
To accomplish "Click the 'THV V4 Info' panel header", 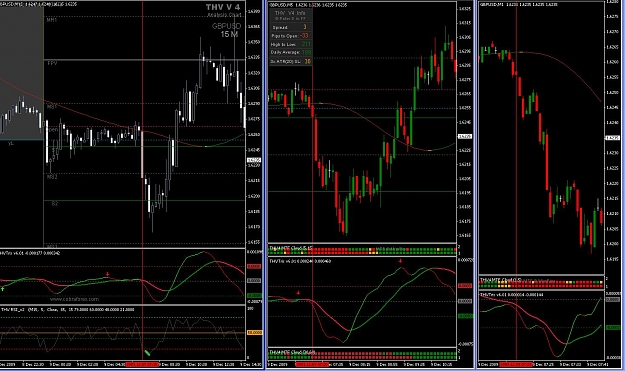I will point(290,13).
